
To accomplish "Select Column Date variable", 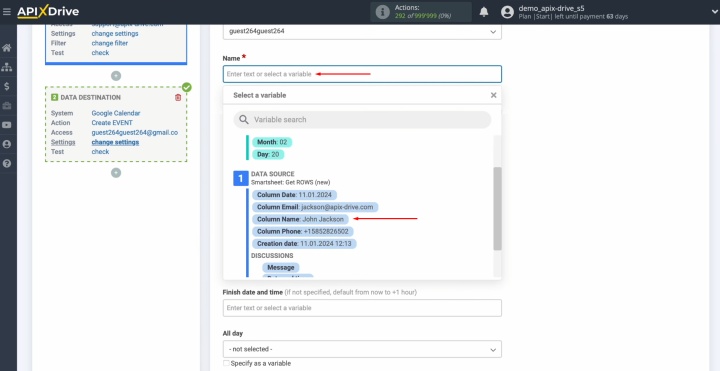I will pos(294,195).
